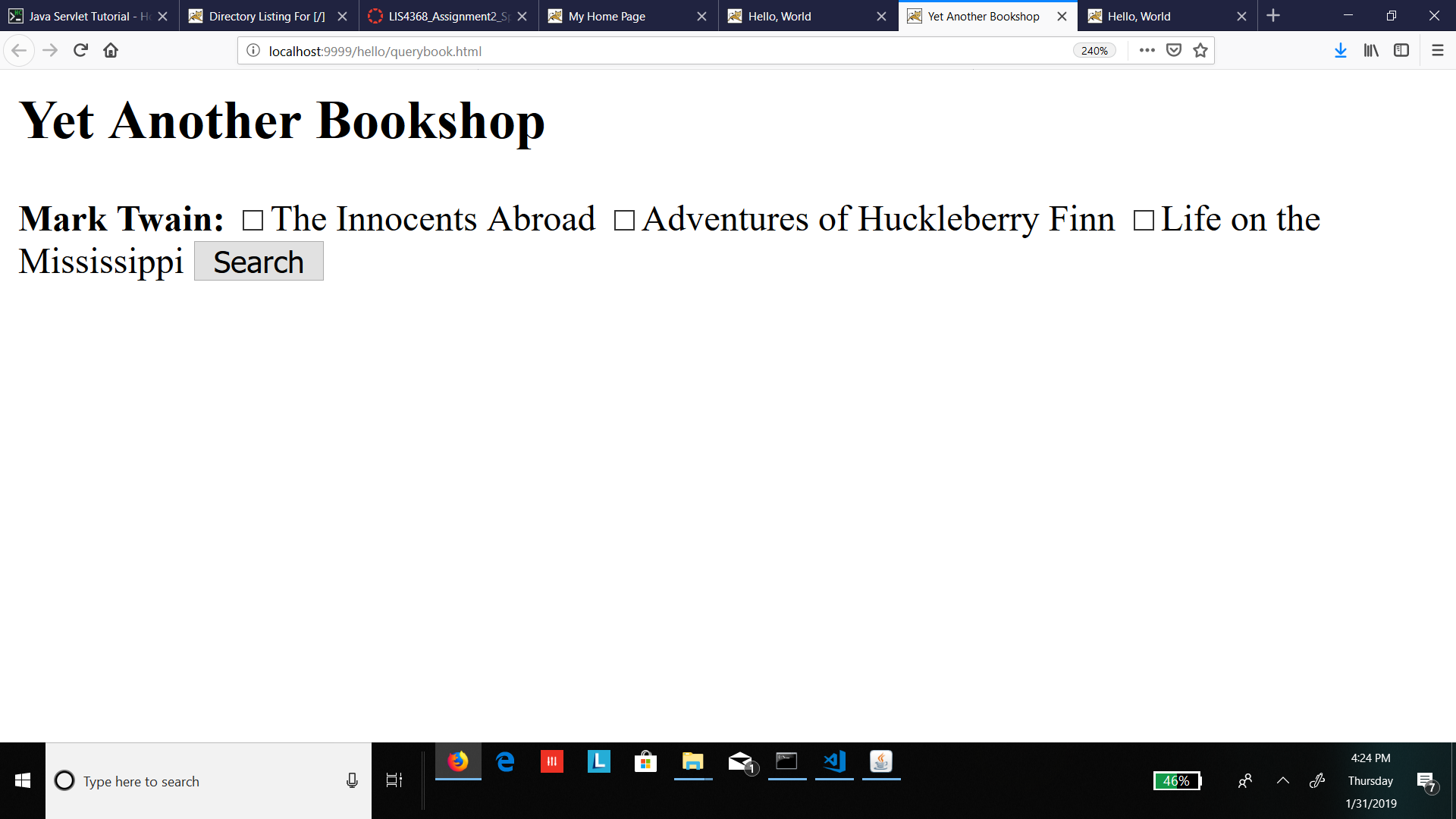Open a new browser tab
The width and height of the screenshot is (1456, 819).
pos(1273,16)
